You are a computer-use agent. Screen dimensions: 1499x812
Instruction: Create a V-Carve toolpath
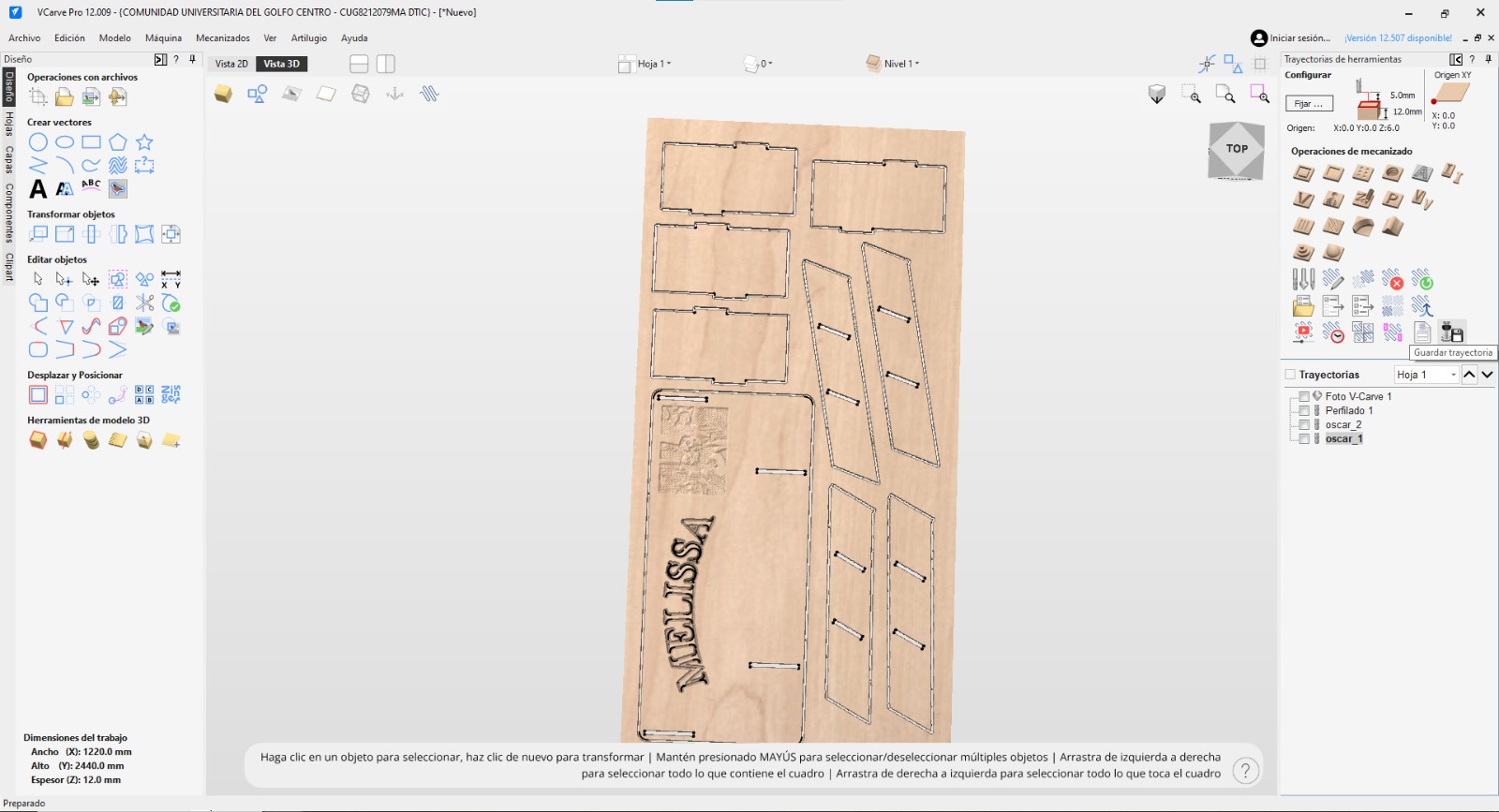click(x=1303, y=199)
